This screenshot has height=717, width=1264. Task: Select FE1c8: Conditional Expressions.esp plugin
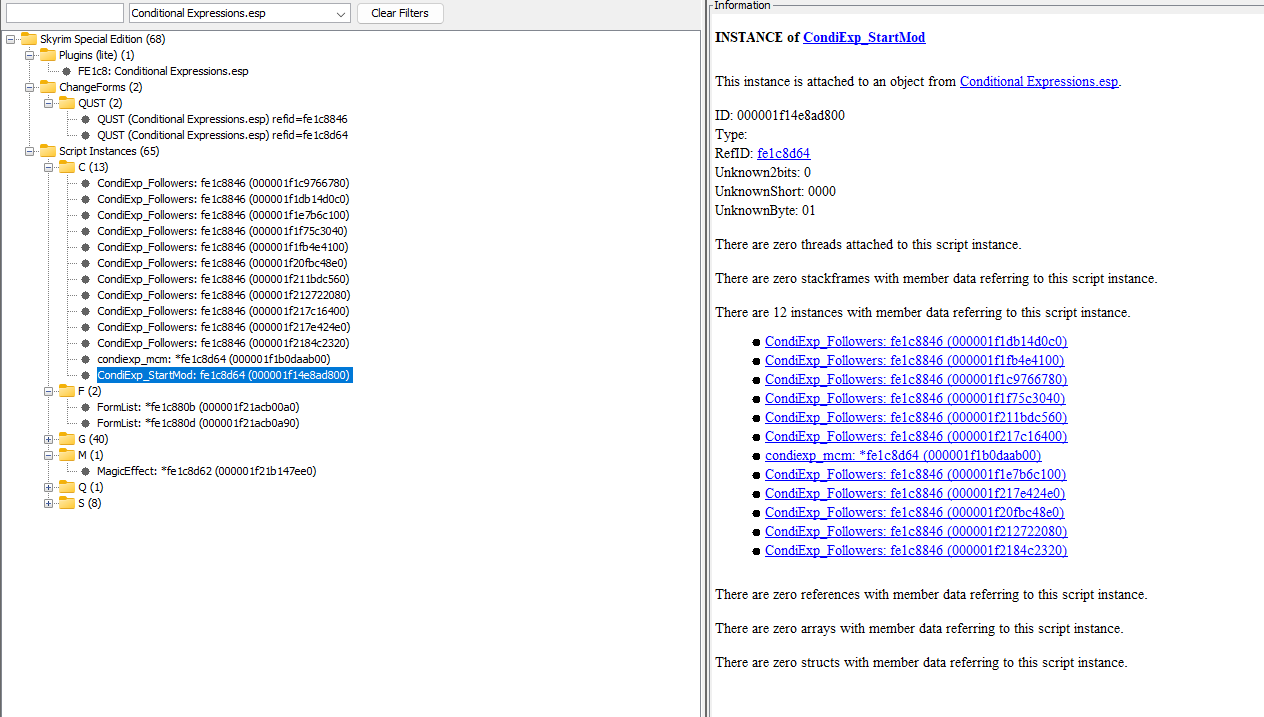(163, 71)
